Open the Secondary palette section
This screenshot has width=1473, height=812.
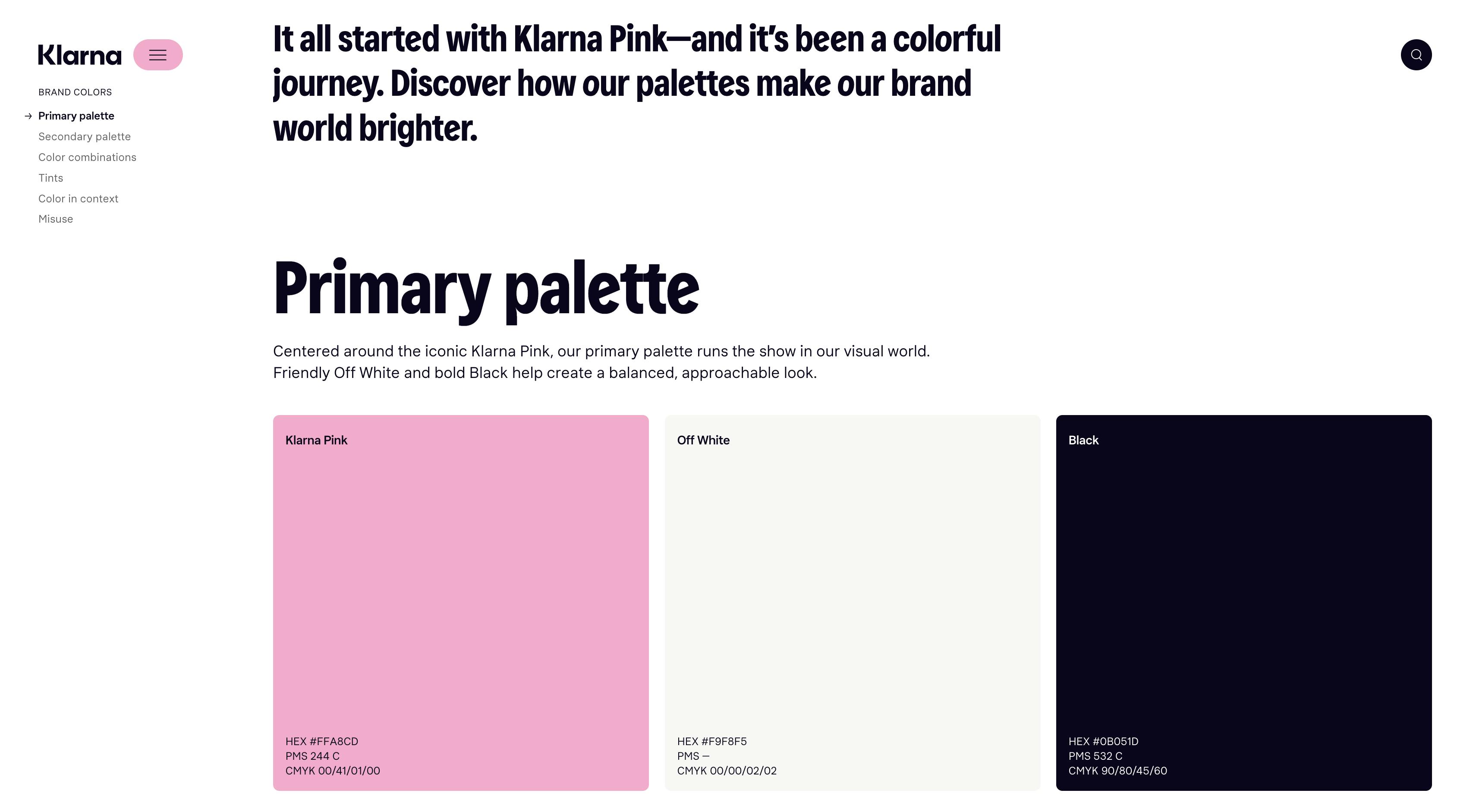pos(85,136)
